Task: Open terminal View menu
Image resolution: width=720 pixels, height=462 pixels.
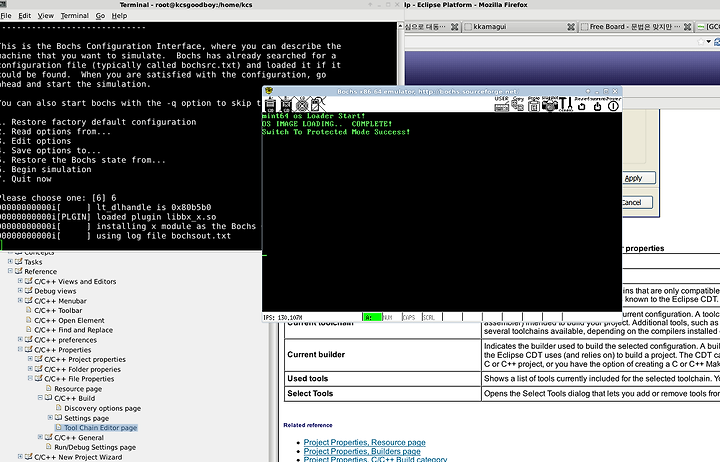Action: click(45, 16)
